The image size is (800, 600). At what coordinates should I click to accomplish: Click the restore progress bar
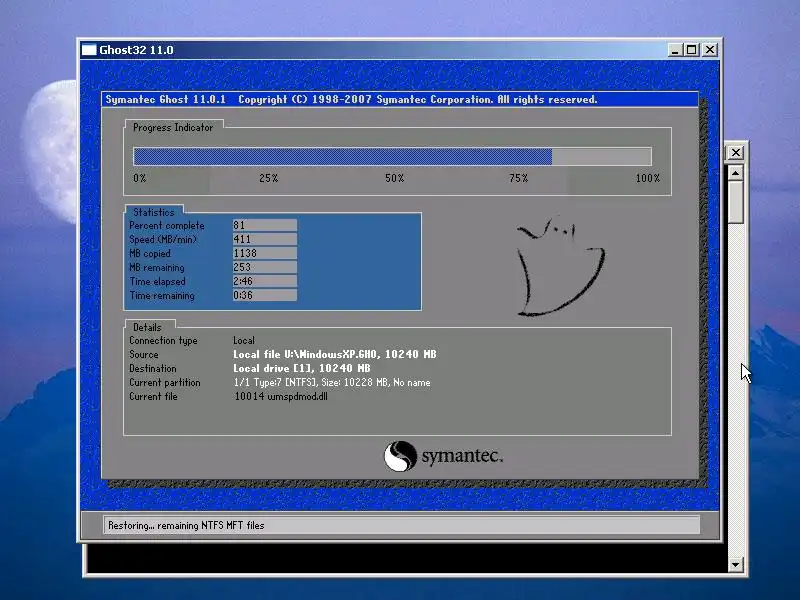coord(392,156)
